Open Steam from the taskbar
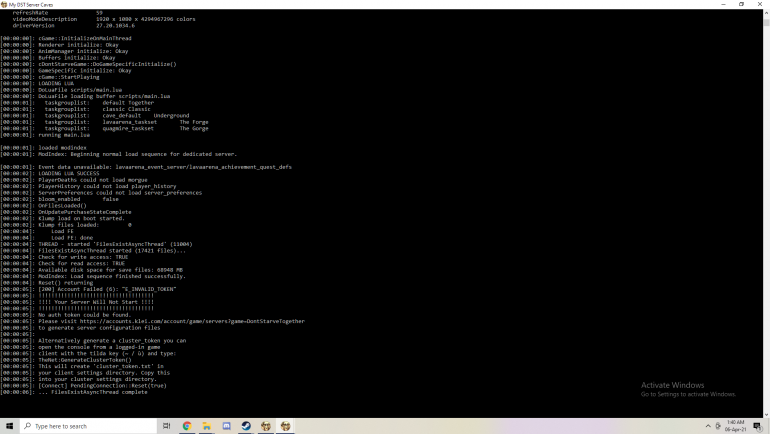 tap(246, 426)
